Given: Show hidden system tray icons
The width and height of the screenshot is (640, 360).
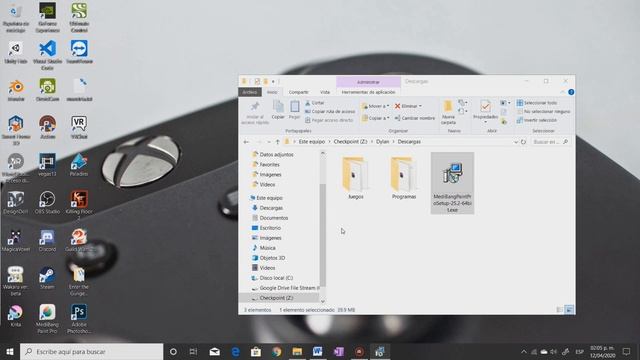Looking at the screenshot, I should click(524, 351).
